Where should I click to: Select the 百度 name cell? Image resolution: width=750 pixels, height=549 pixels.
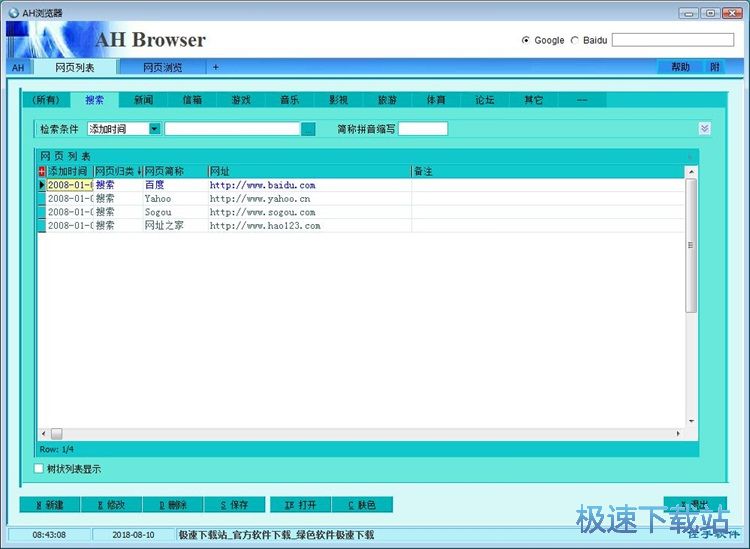point(175,185)
